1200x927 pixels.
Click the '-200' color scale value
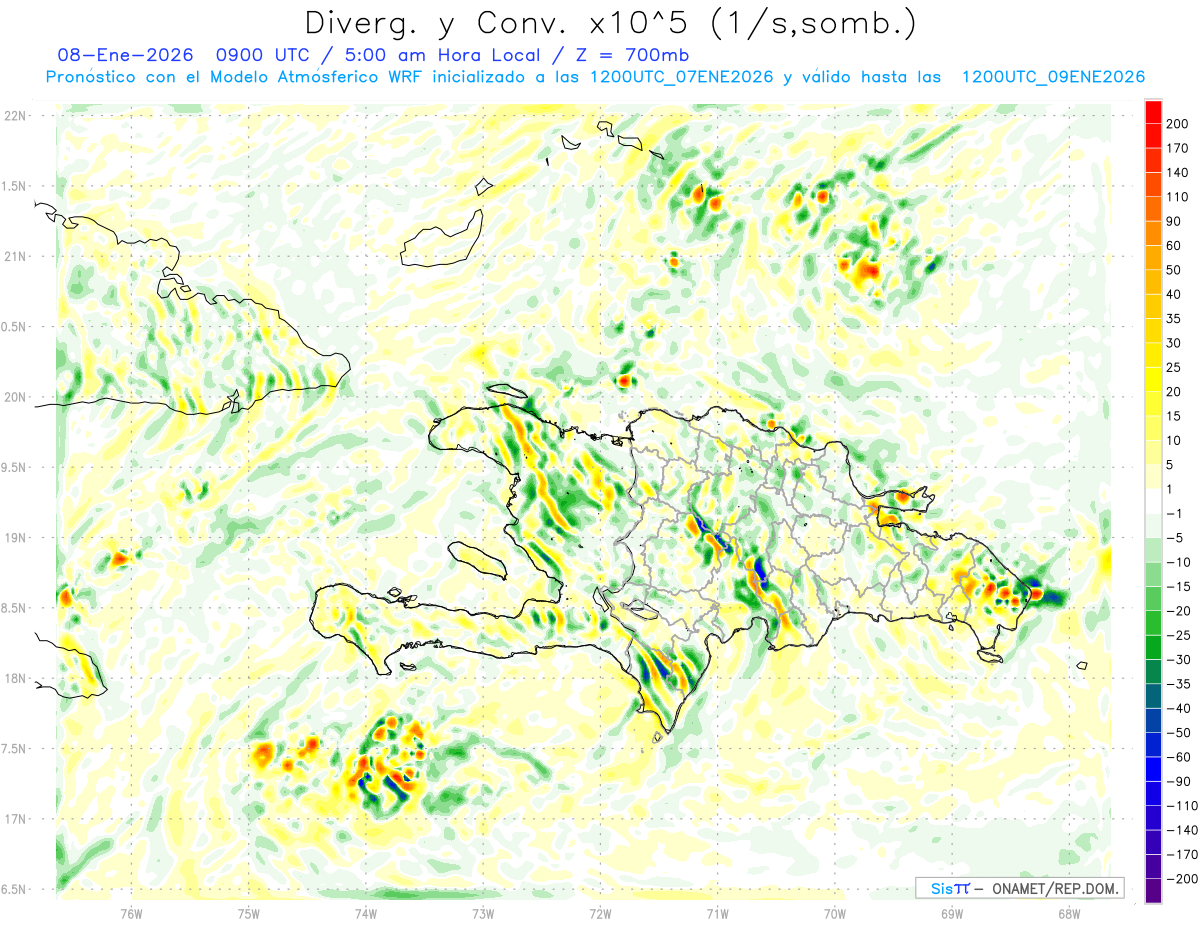pyautogui.click(x=1182, y=880)
